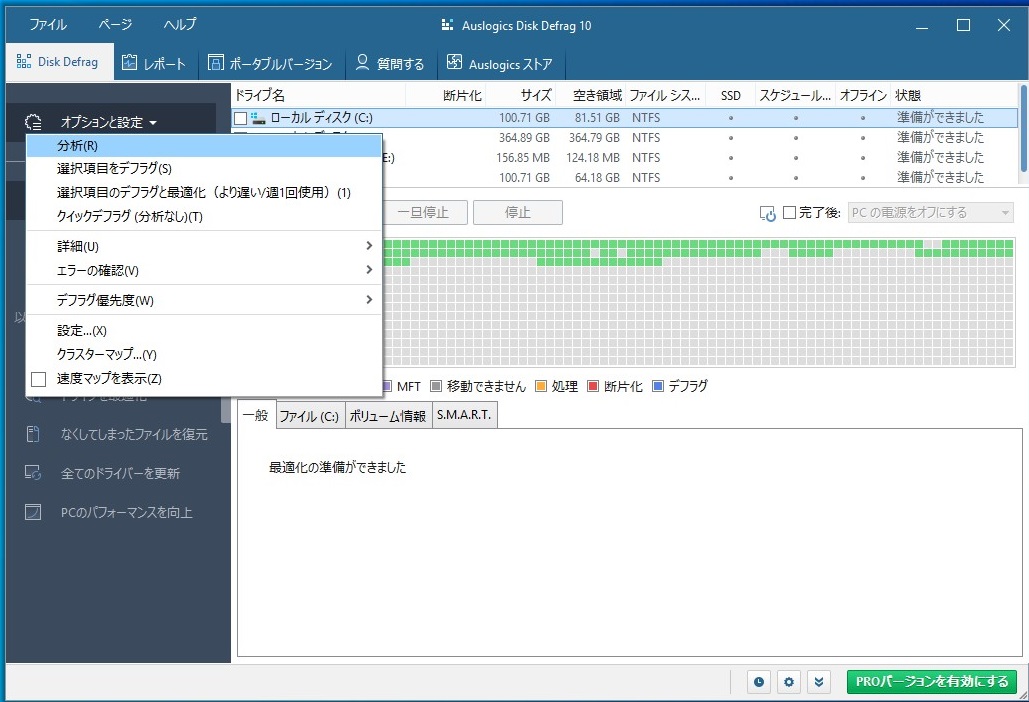Image resolution: width=1029 pixels, height=702 pixels.
Task: Click the 全てのドライバーを更新 sidebar icon
Action: (33, 472)
